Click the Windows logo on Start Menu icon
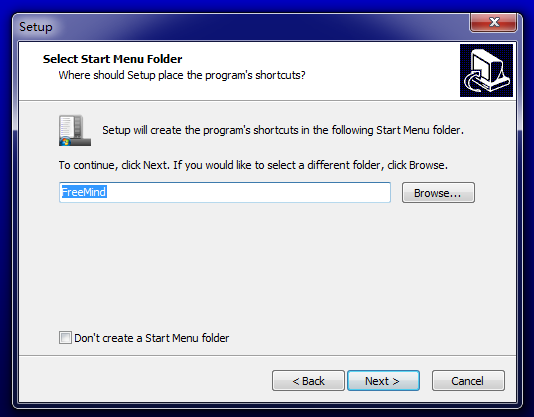Screen dimensions: 534x417 65,141
